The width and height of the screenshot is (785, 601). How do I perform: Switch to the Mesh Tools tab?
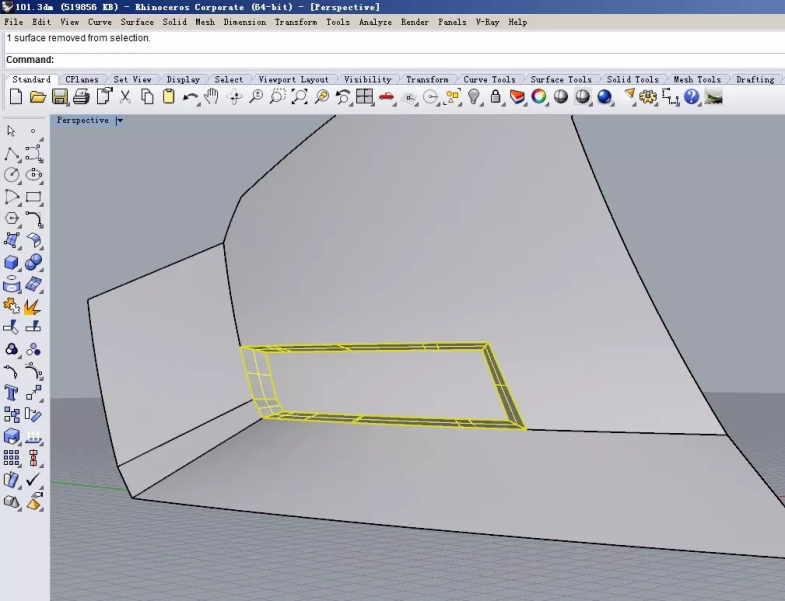point(696,80)
